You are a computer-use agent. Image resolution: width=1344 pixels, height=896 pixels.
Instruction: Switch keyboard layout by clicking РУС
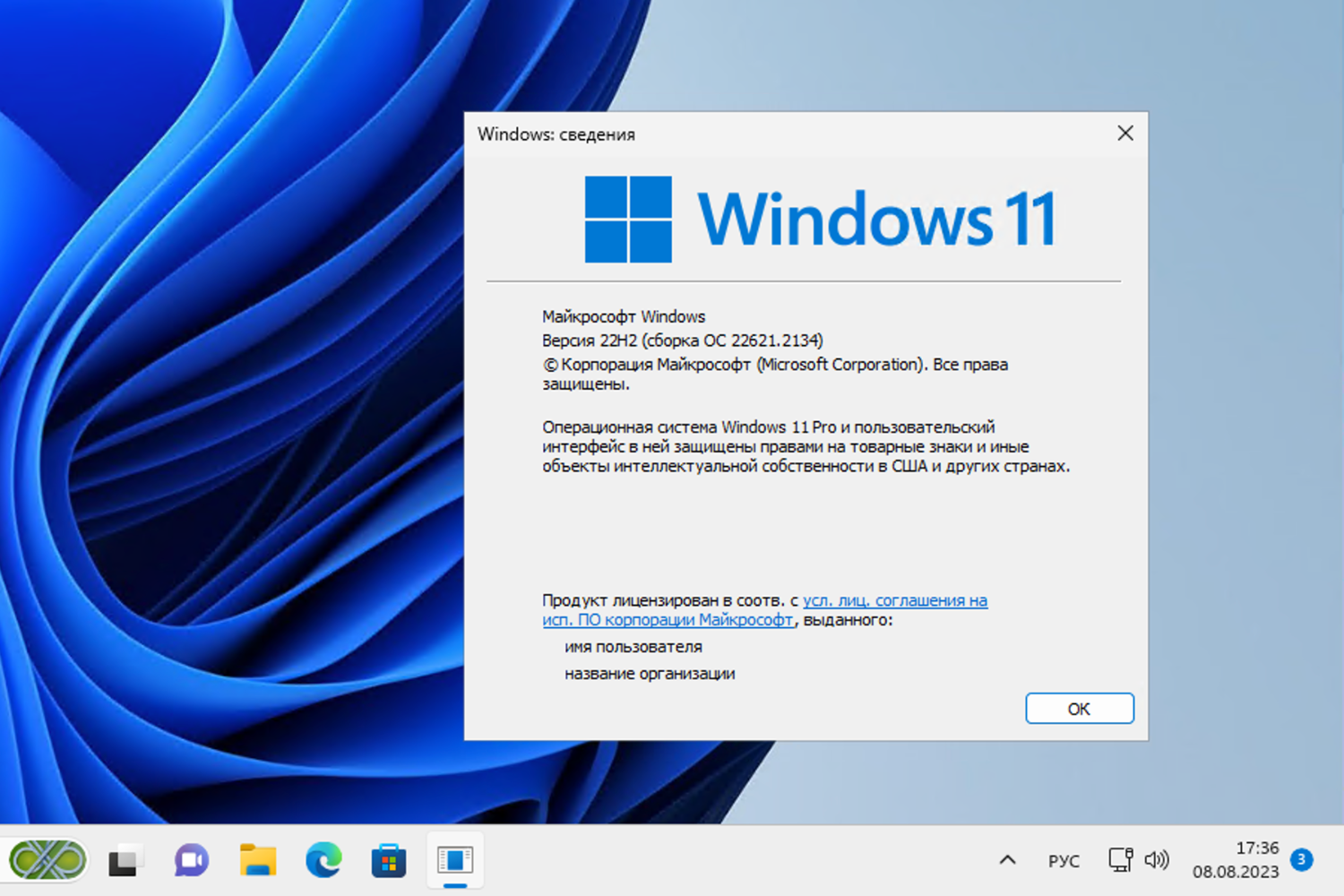pos(1064,860)
